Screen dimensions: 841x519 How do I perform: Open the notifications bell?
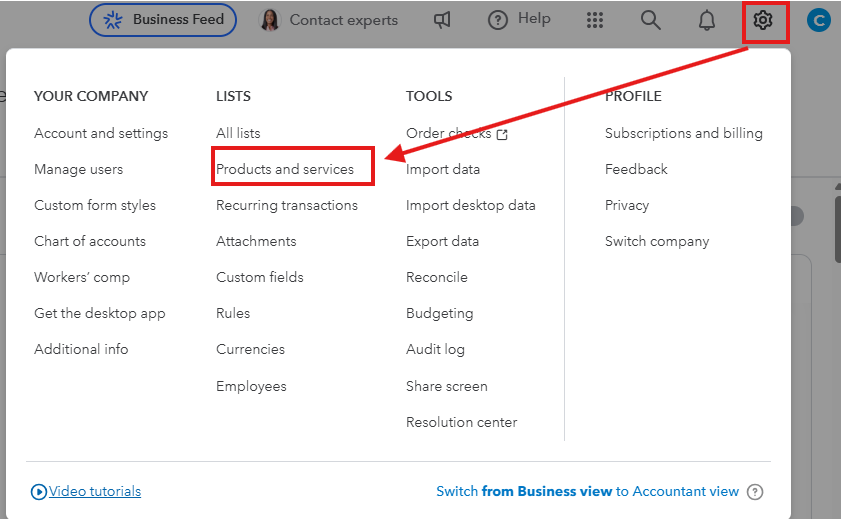707,20
